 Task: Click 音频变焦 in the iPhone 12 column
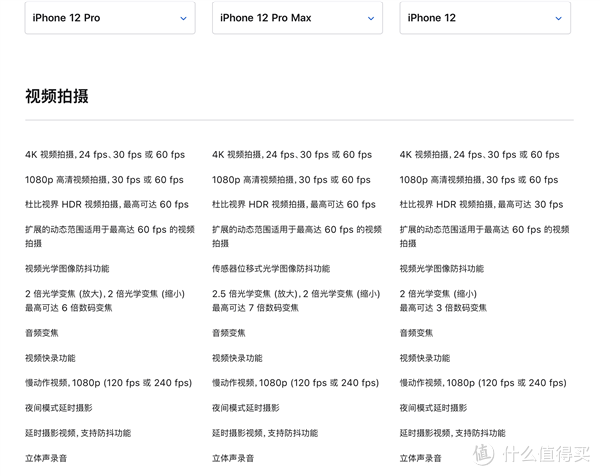[416, 333]
